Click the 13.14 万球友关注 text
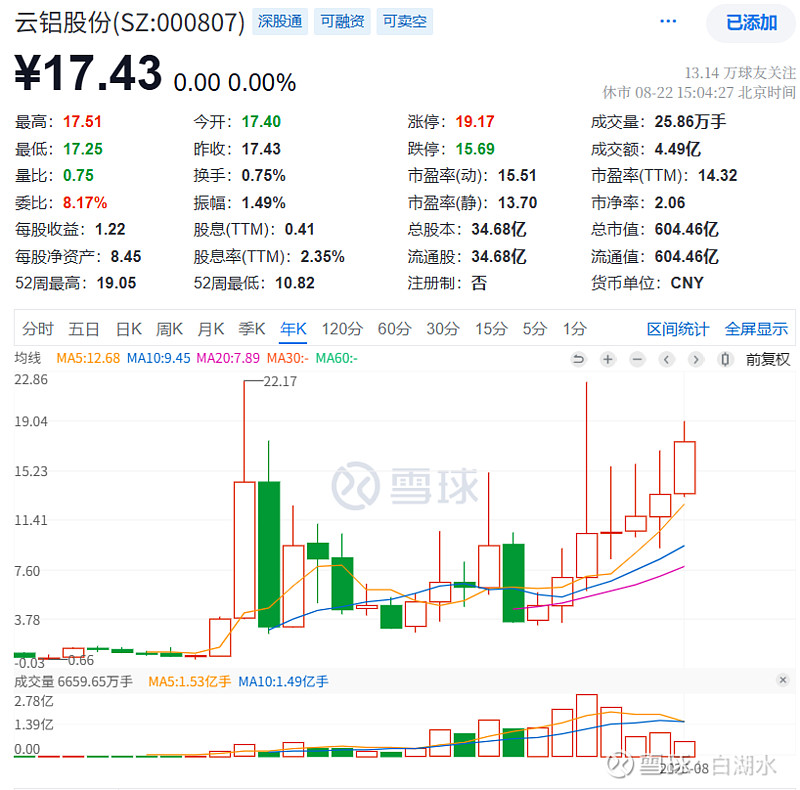Viewport: 800px width, 790px height. tap(740, 73)
